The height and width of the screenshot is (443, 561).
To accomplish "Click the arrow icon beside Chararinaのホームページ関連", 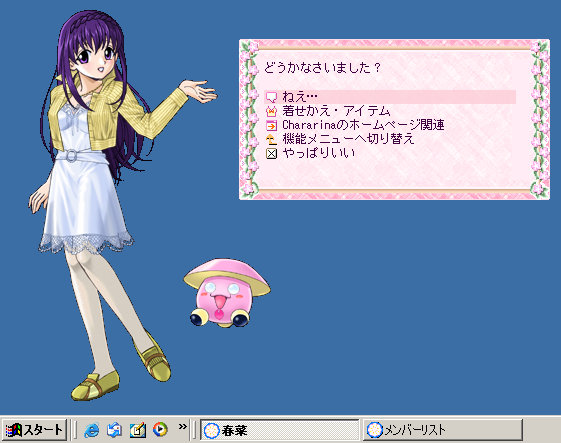I will coord(272,126).
